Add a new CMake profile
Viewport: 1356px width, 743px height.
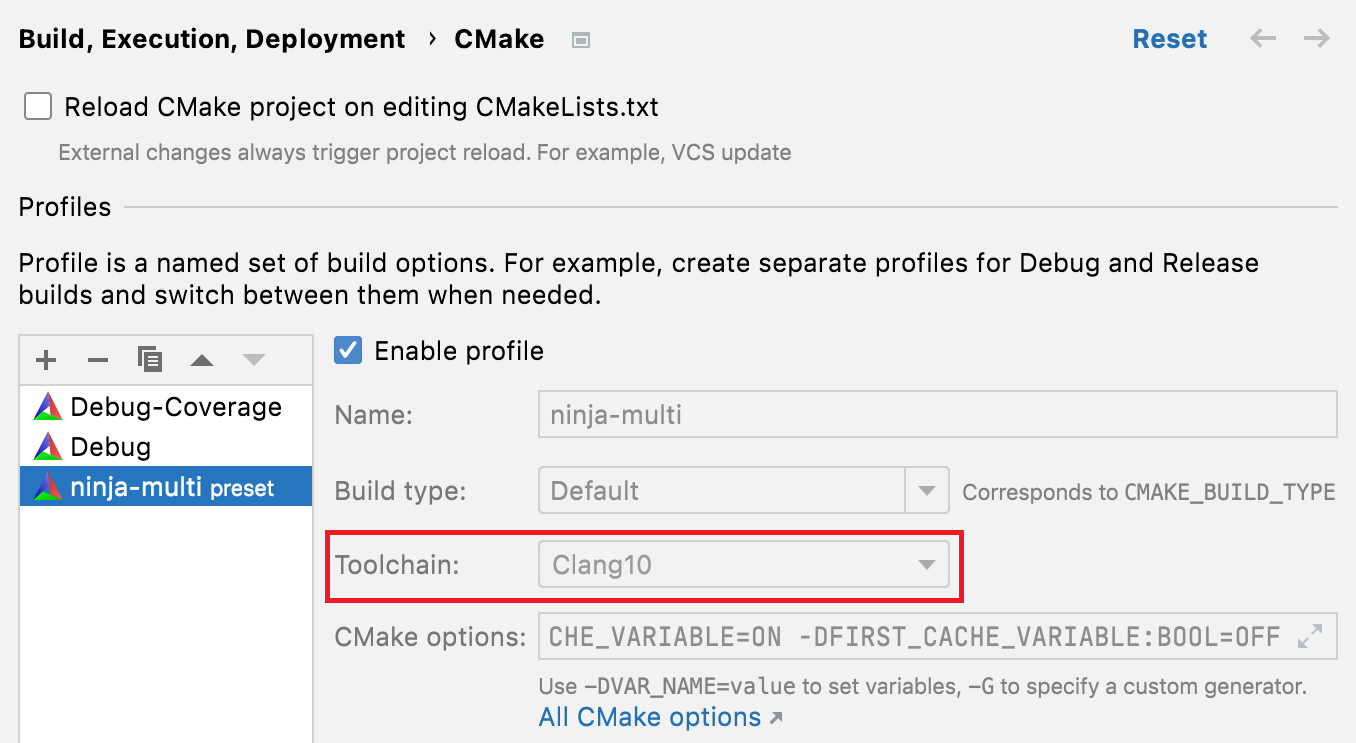click(46, 359)
